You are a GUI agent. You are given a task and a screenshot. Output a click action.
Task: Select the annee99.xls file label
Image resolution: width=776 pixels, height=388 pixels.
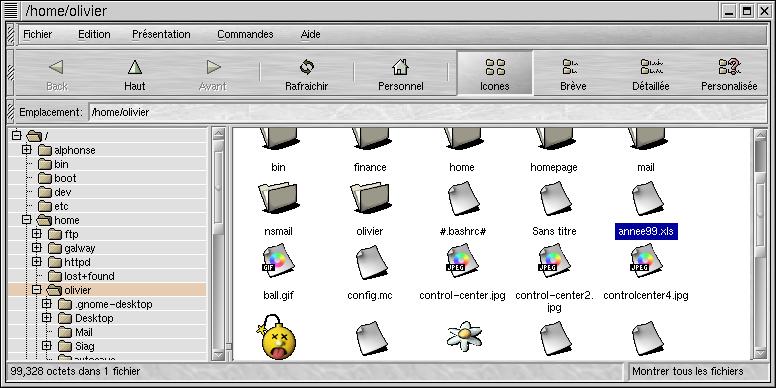pyautogui.click(x=646, y=232)
